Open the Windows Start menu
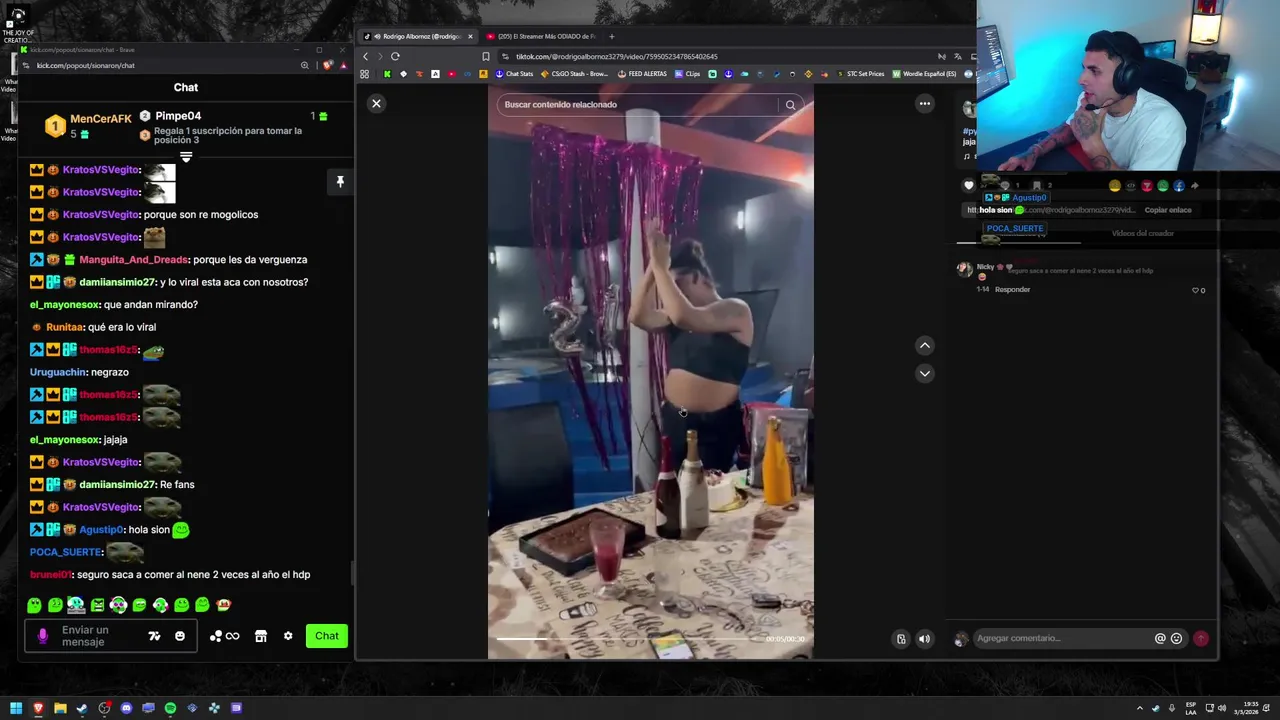Viewport: 1280px width, 720px height. tap(16, 708)
